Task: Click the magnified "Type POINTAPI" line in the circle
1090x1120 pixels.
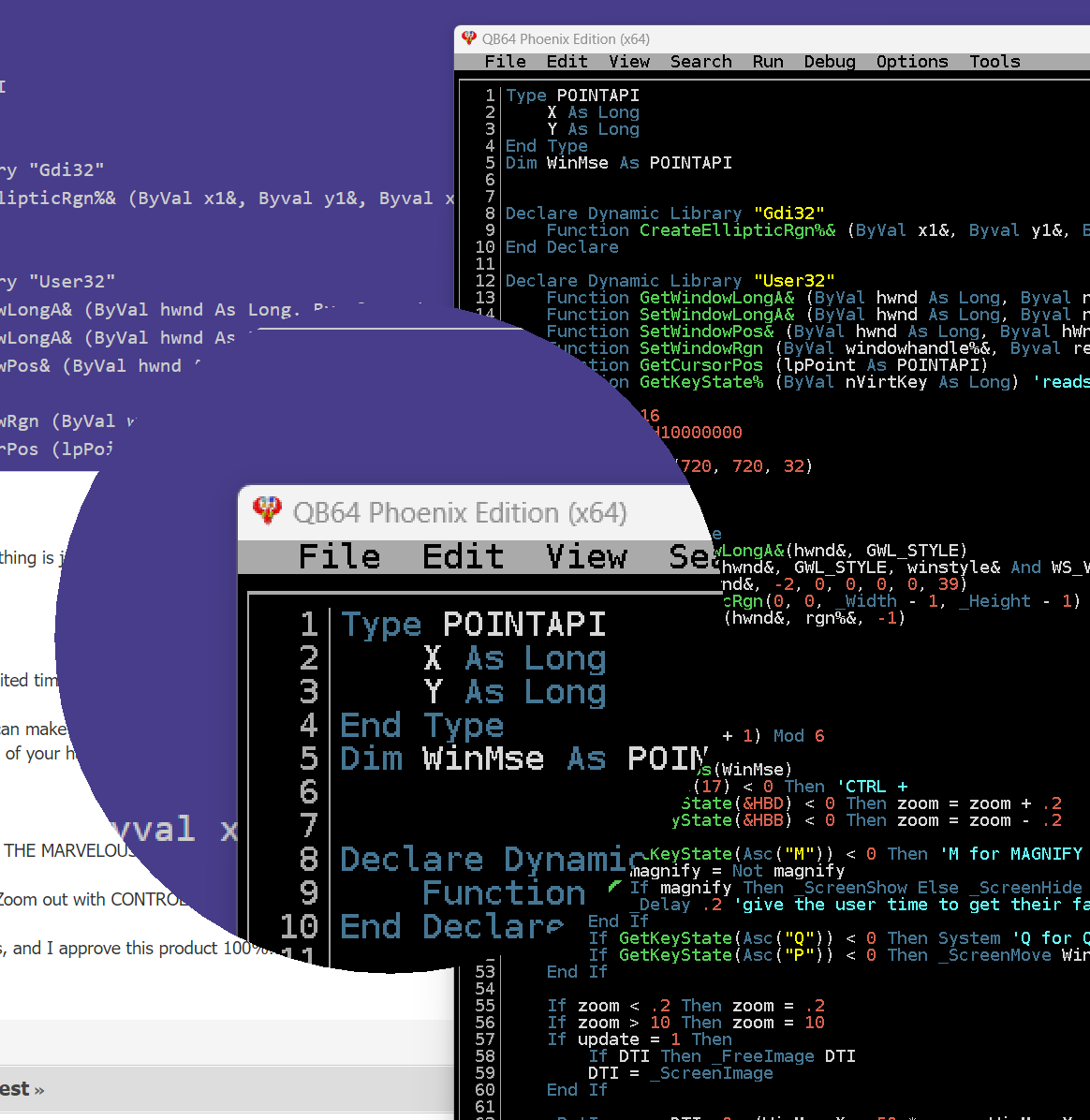Action: click(474, 625)
